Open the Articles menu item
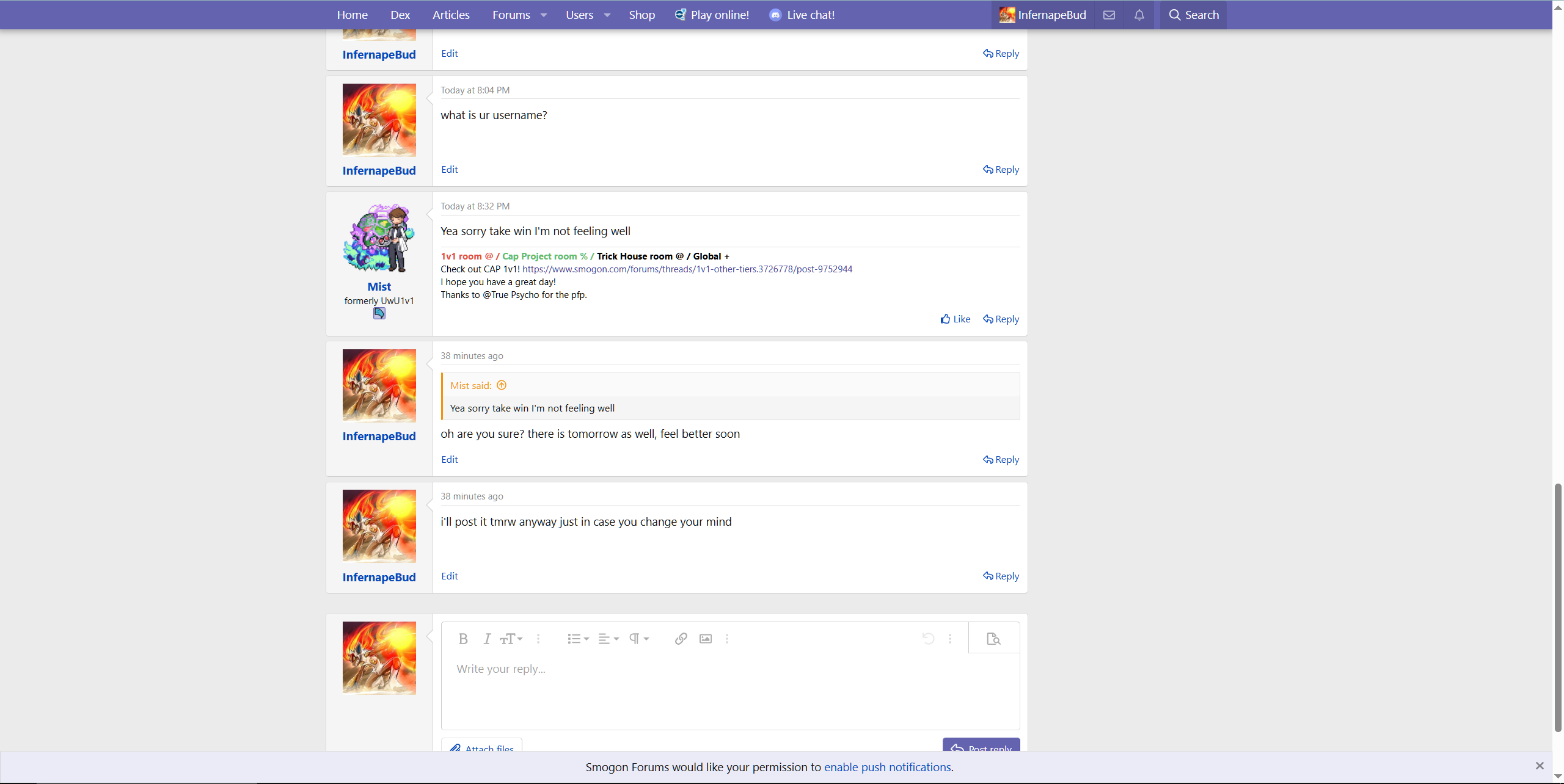Screen dimensions: 1564x784 pyautogui.click(x=451, y=15)
